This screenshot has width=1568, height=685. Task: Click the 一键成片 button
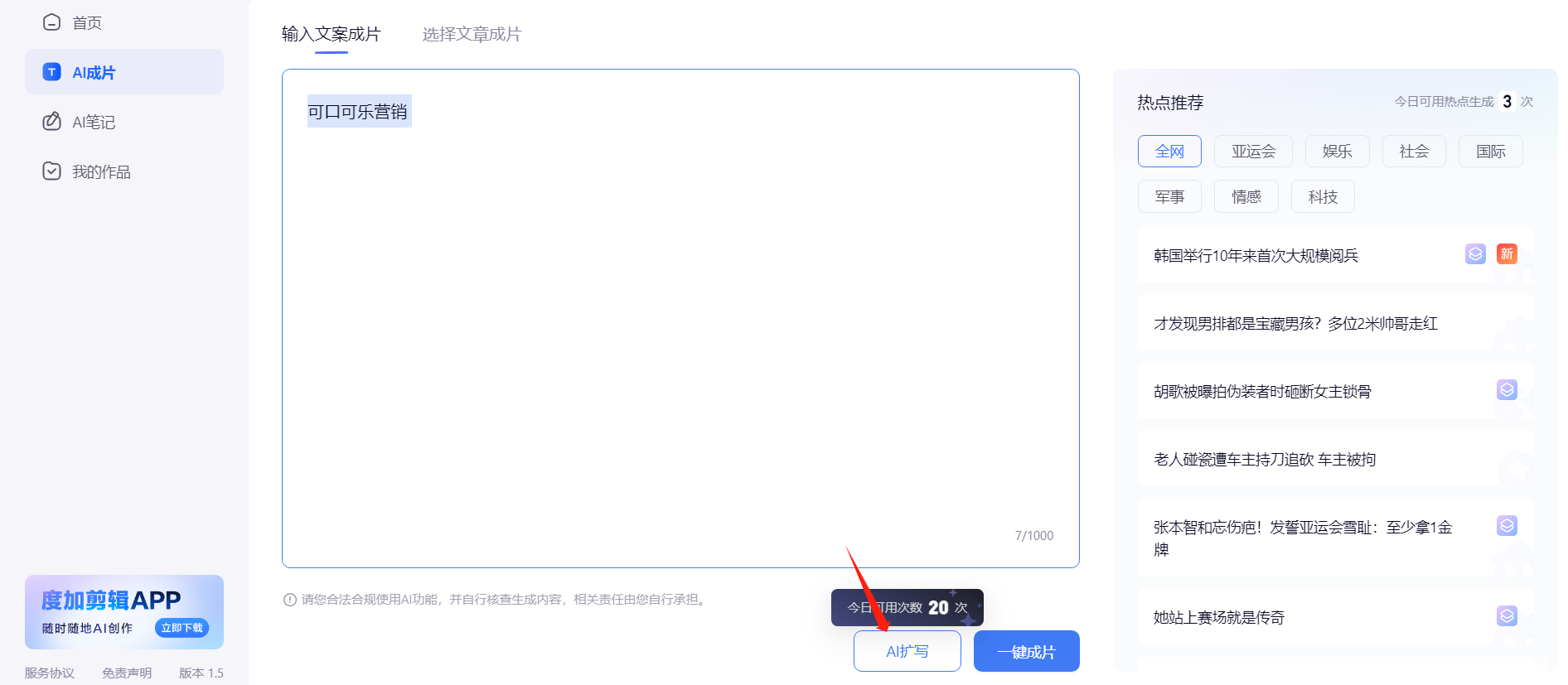tap(1026, 651)
